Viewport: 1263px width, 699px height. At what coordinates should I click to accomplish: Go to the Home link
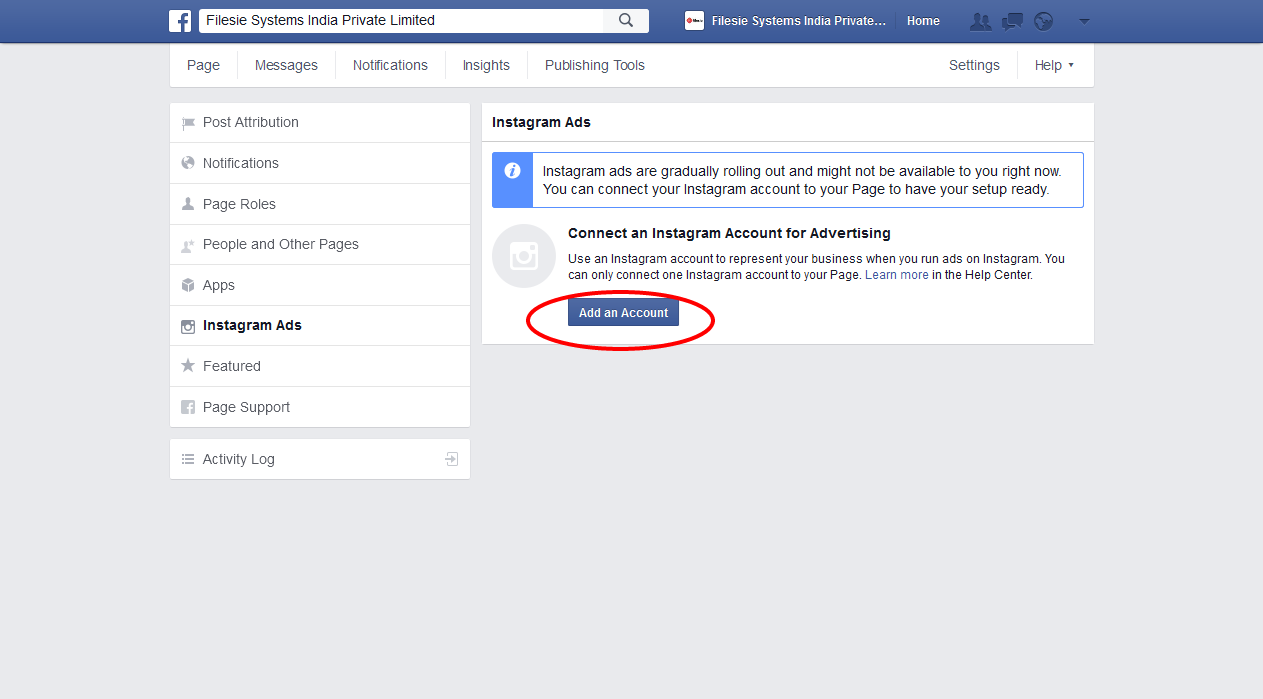[x=923, y=21]
